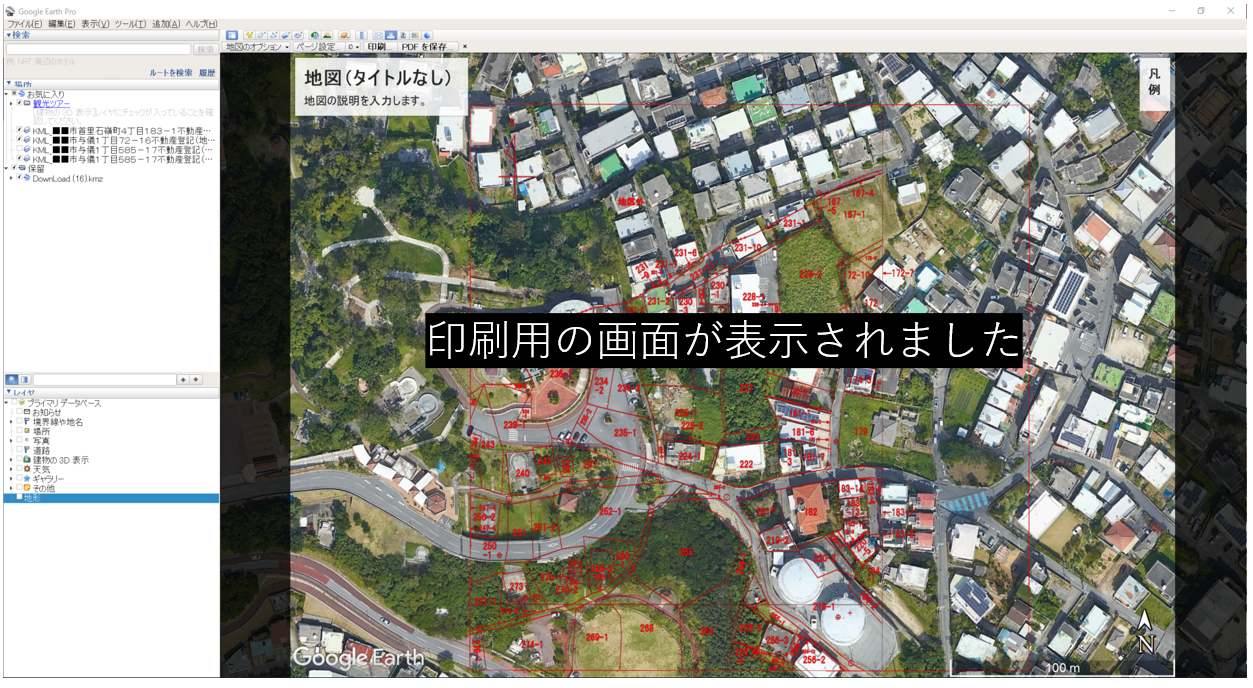Click the historical imagery clock icon

pos(315,35)
